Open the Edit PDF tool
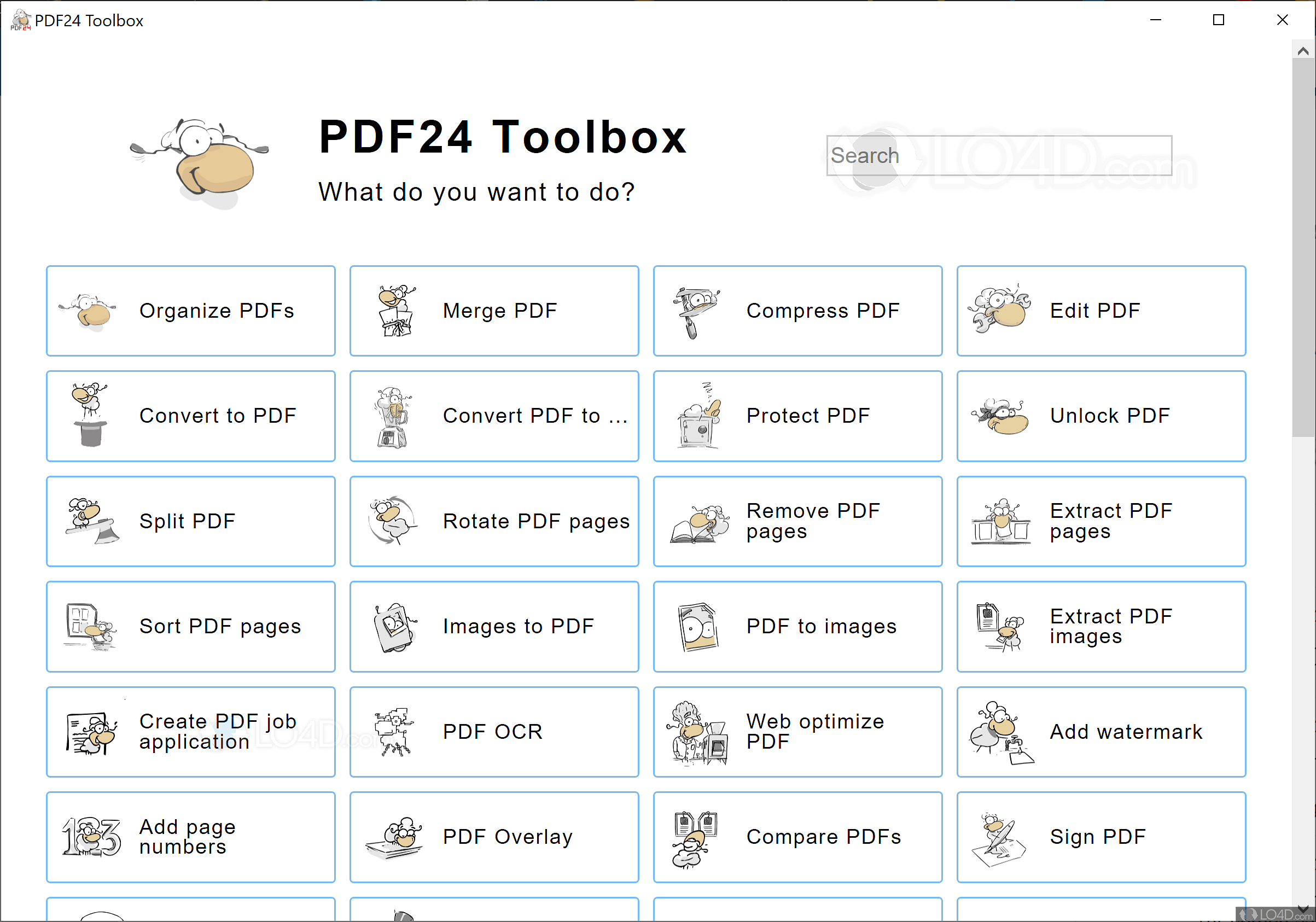This screenshot has height=922, width=1316. coord(1100,311)
